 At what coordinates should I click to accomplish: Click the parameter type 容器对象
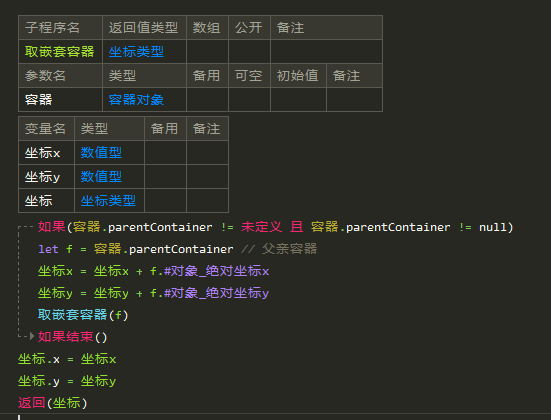point(144,100)
